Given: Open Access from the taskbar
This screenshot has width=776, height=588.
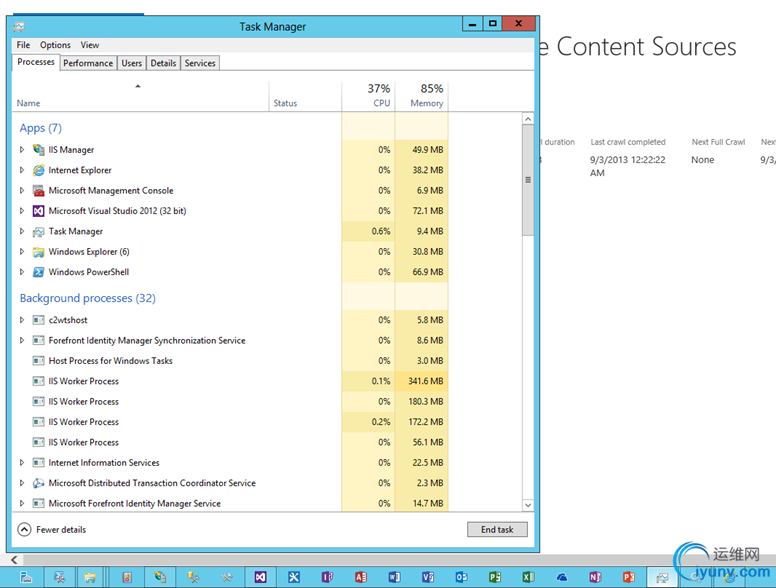Looking at the screenshot, I should [x=361, y=577].
